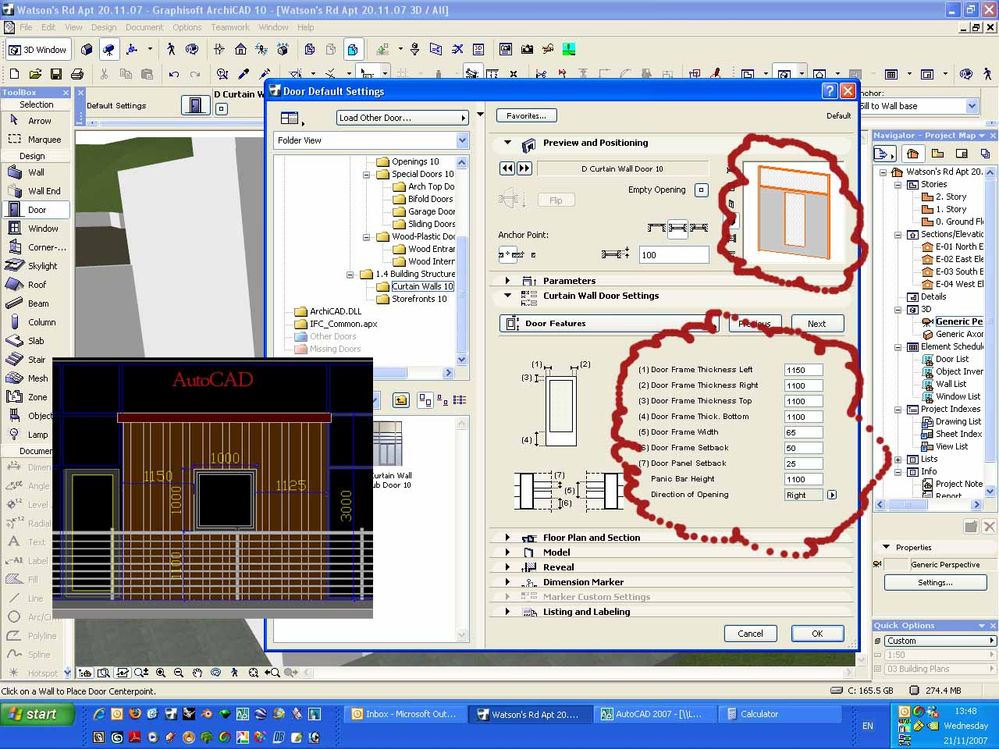Click the Print icon in toolbar
This screenshot has height=749, width=999.
[77, 74]
